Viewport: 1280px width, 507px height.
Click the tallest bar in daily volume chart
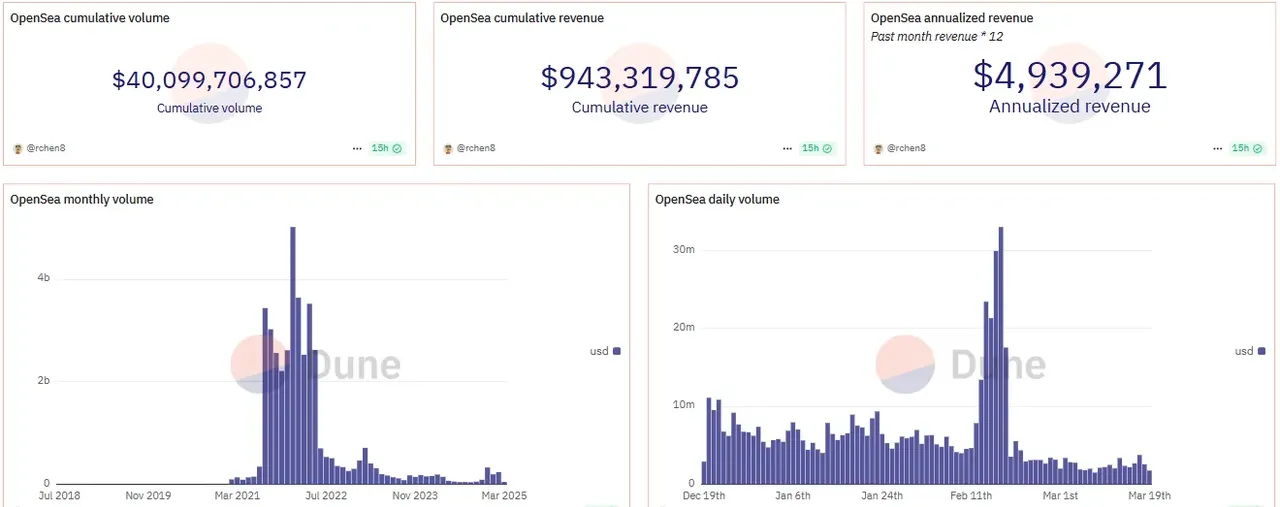[1001, 355]
